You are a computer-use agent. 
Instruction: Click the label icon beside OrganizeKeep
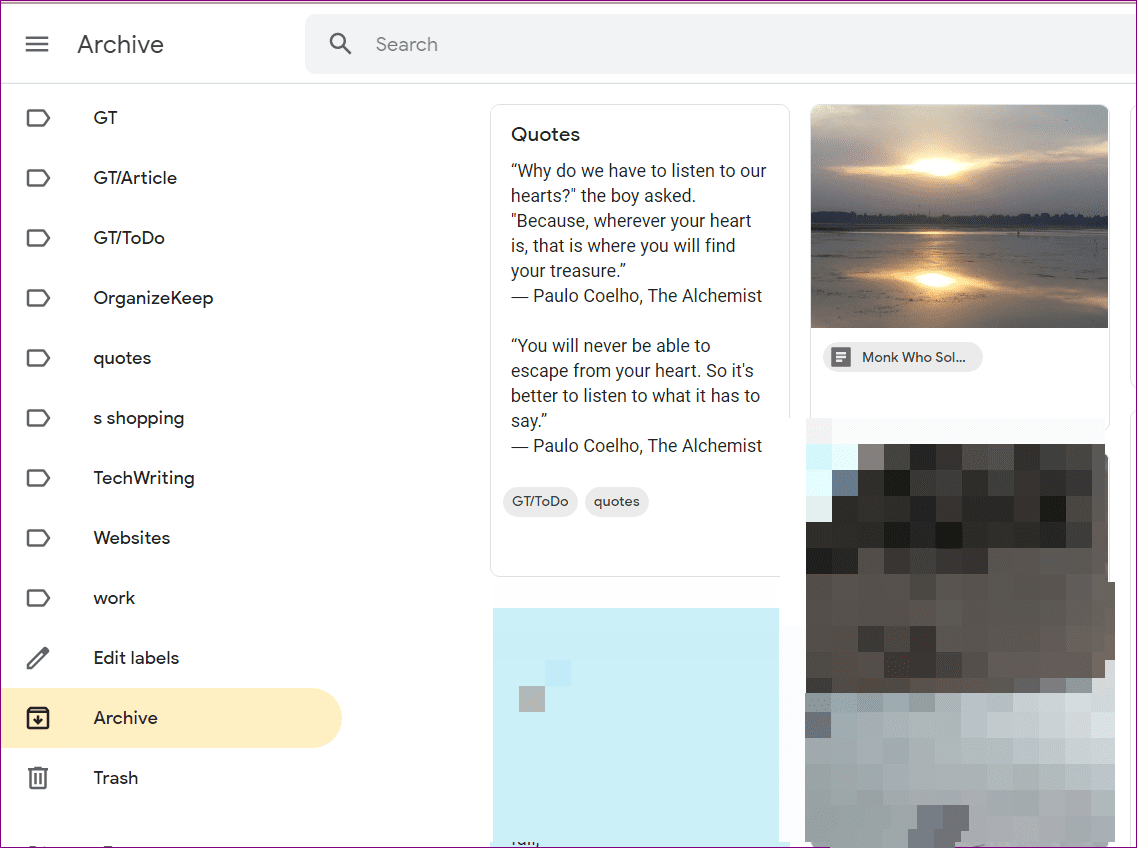[x=38, y=298]
